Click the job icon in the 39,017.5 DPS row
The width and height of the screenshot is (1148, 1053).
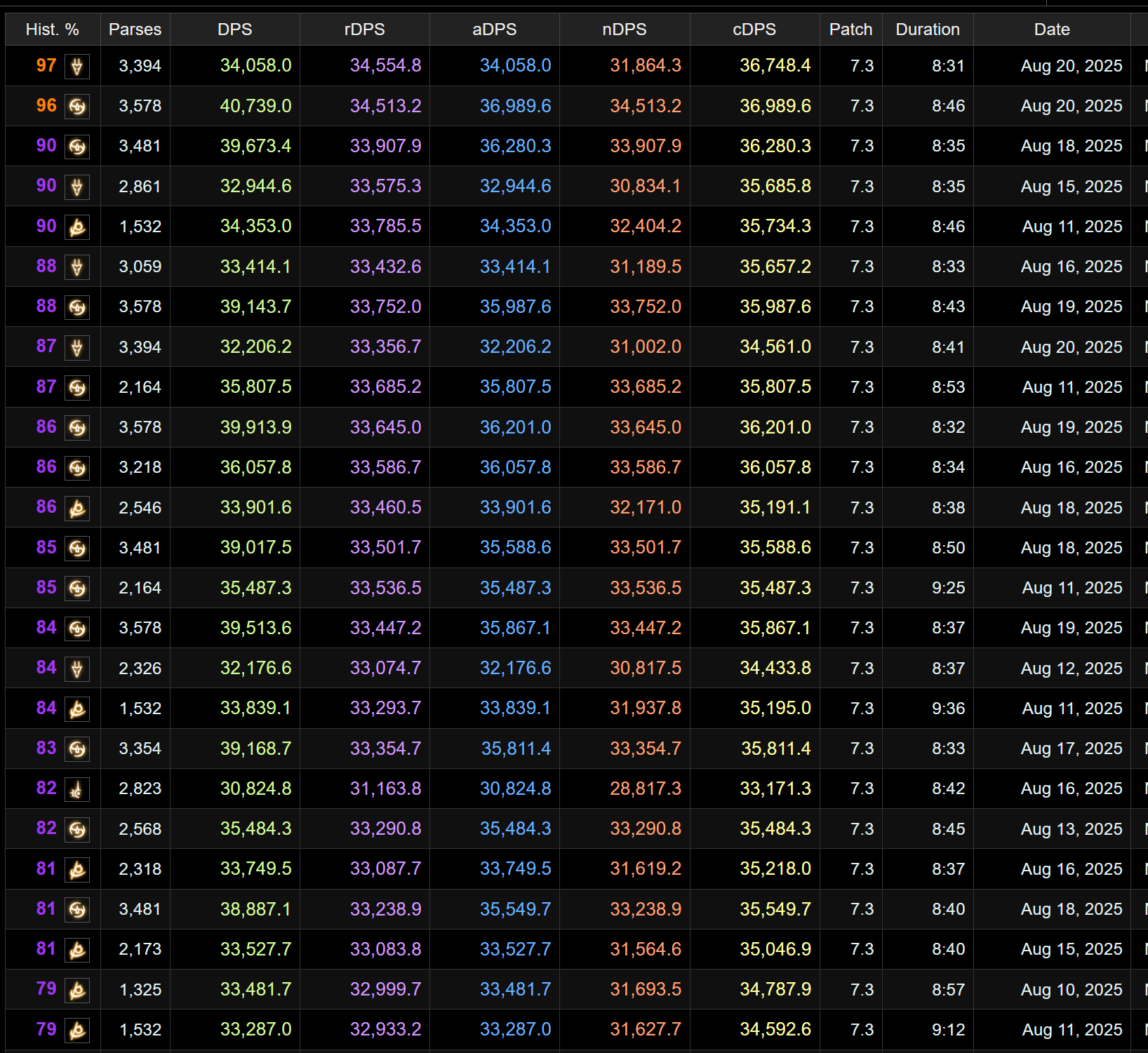click(77, 549)
